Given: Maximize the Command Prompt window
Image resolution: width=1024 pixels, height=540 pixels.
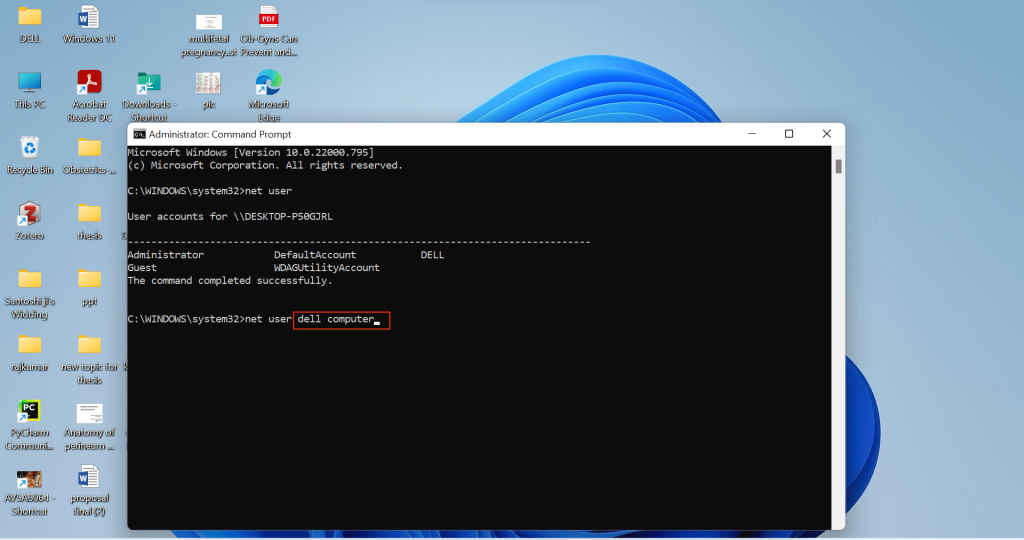Looking at the screenshot, I should point(789,134).
